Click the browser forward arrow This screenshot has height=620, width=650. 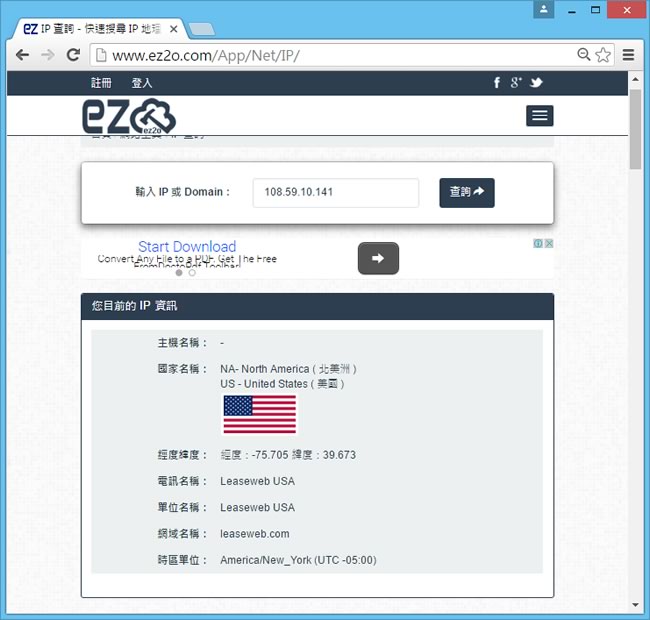coord(48,55)
